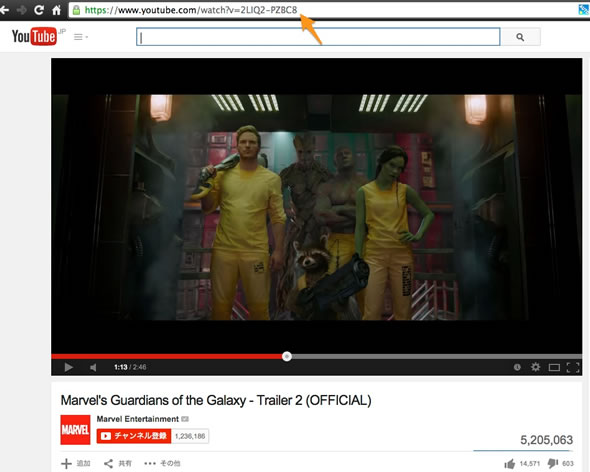590x472 pixels.
Task: Subscribe using the red チャンネル登録 button
Action: click(134, 436)
